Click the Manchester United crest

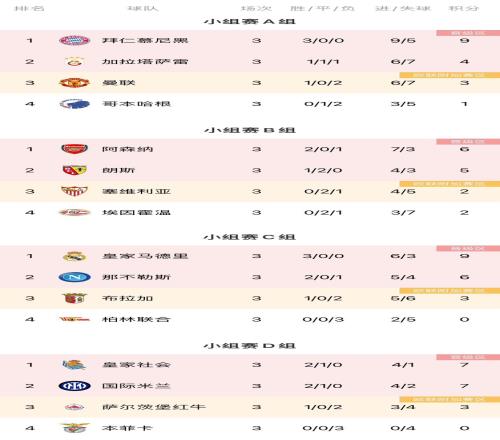[74, 83]
